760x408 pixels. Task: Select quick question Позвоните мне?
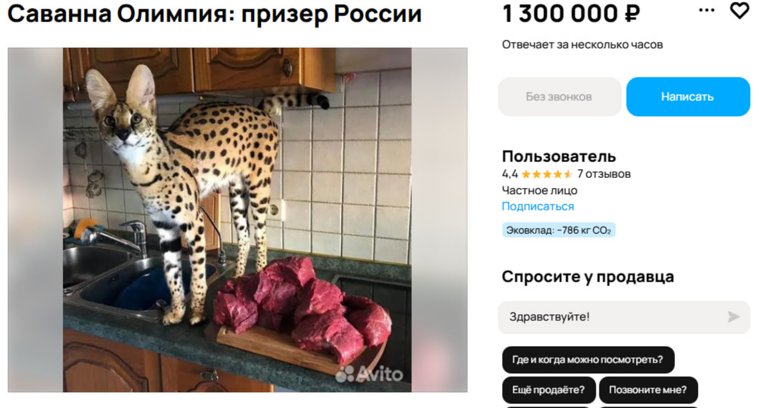(648, 390)
